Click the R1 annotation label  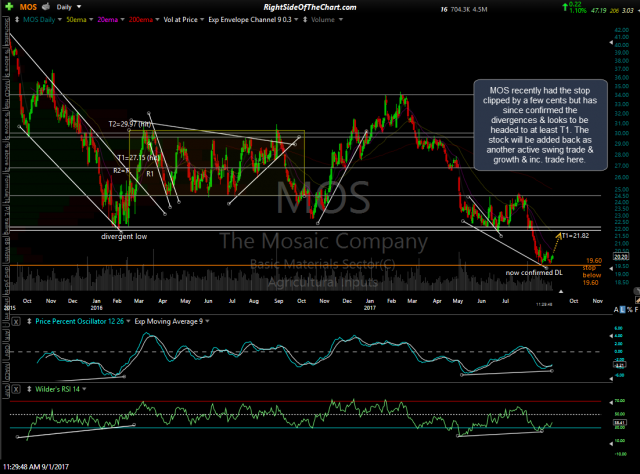150,174
